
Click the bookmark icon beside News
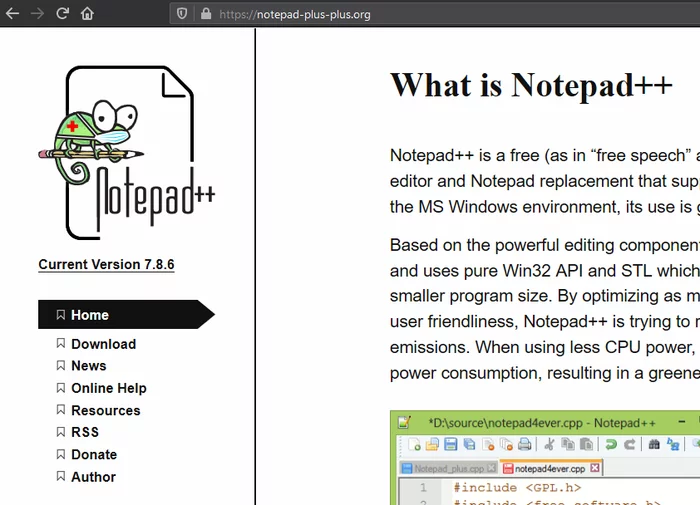[x=61, y=365]
